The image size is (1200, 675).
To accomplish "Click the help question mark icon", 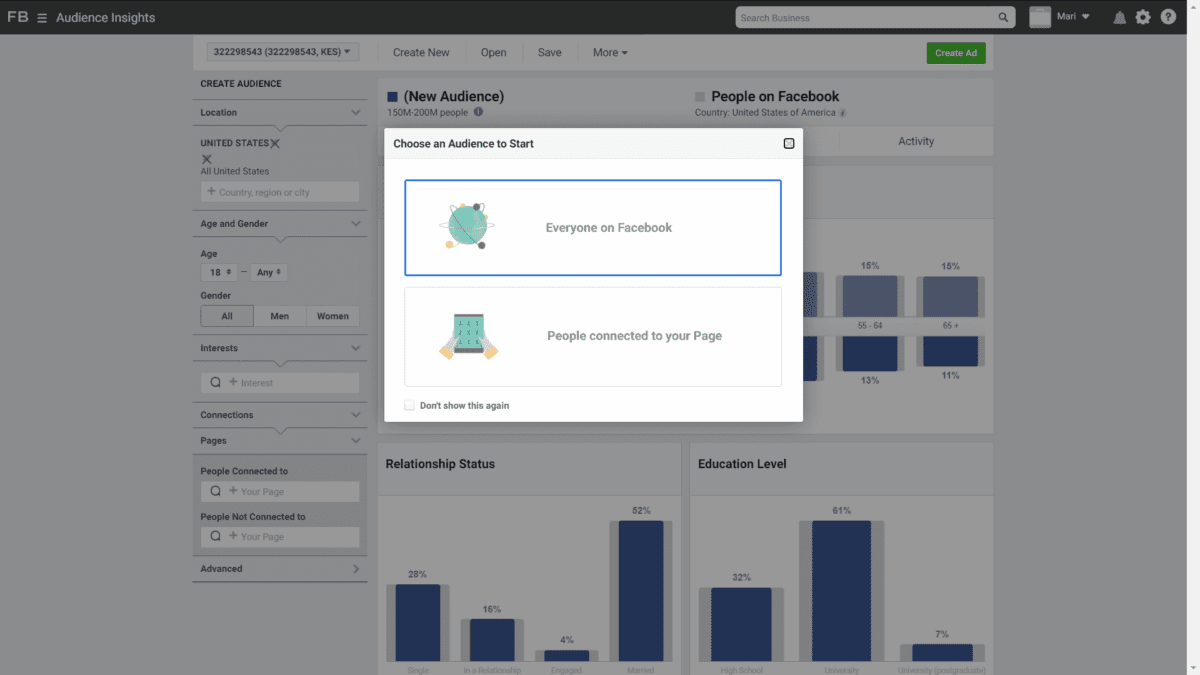I will coord(1168,18).
